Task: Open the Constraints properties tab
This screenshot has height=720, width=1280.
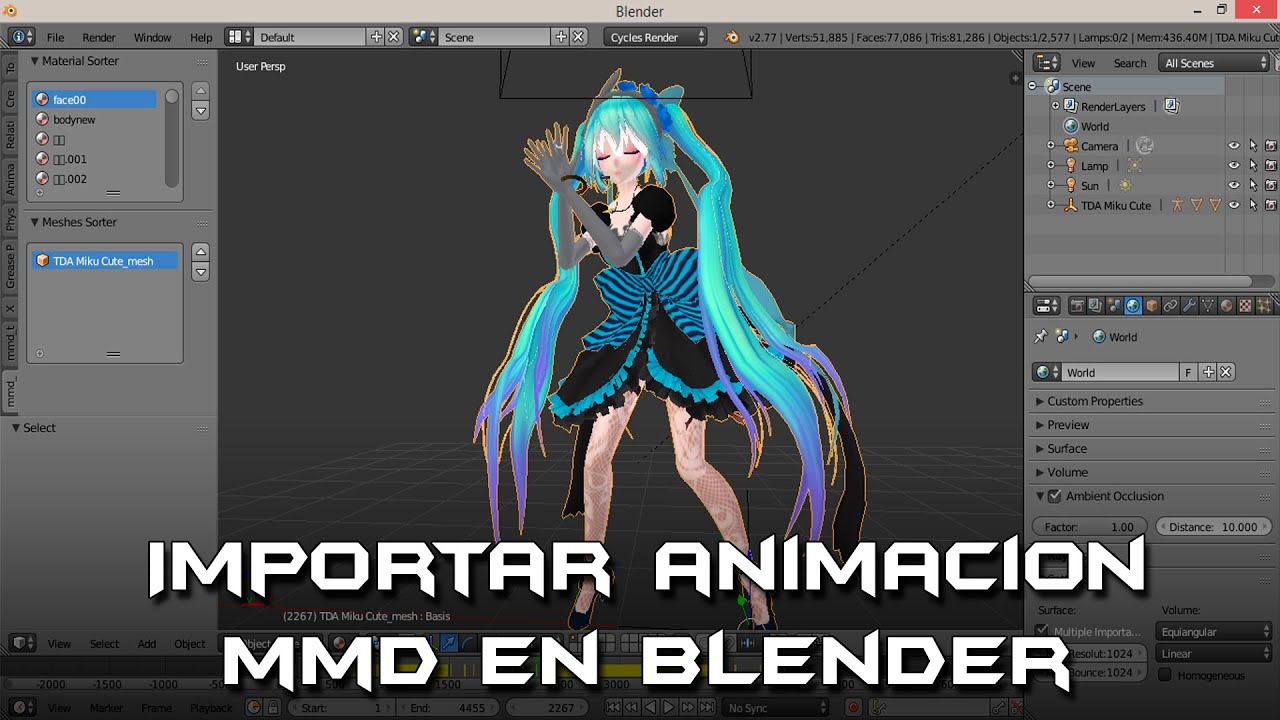Action: click(x=1170, y=306)
